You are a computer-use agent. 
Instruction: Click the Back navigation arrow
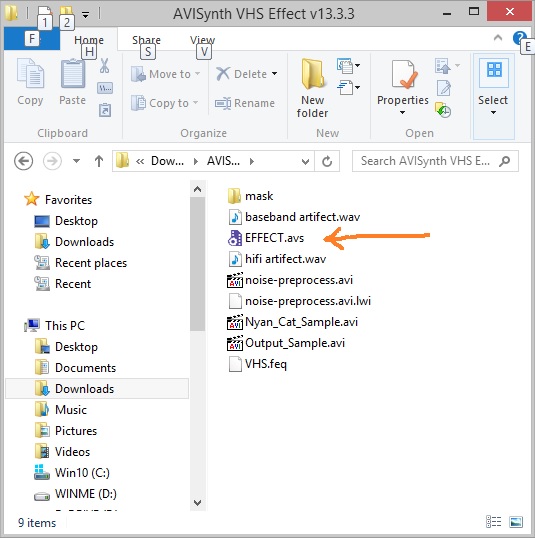(x=23, y=161)
